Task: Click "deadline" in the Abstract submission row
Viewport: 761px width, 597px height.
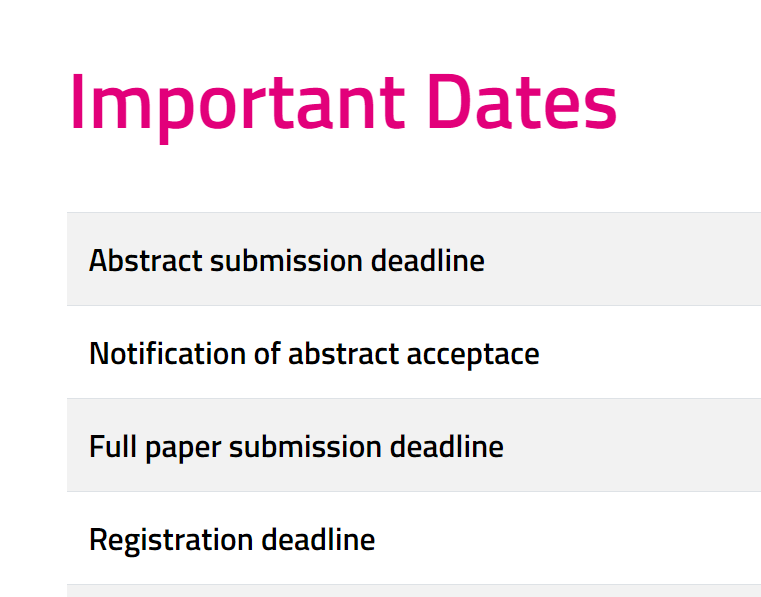Action: pyautogui.click(x=428, y=261)
